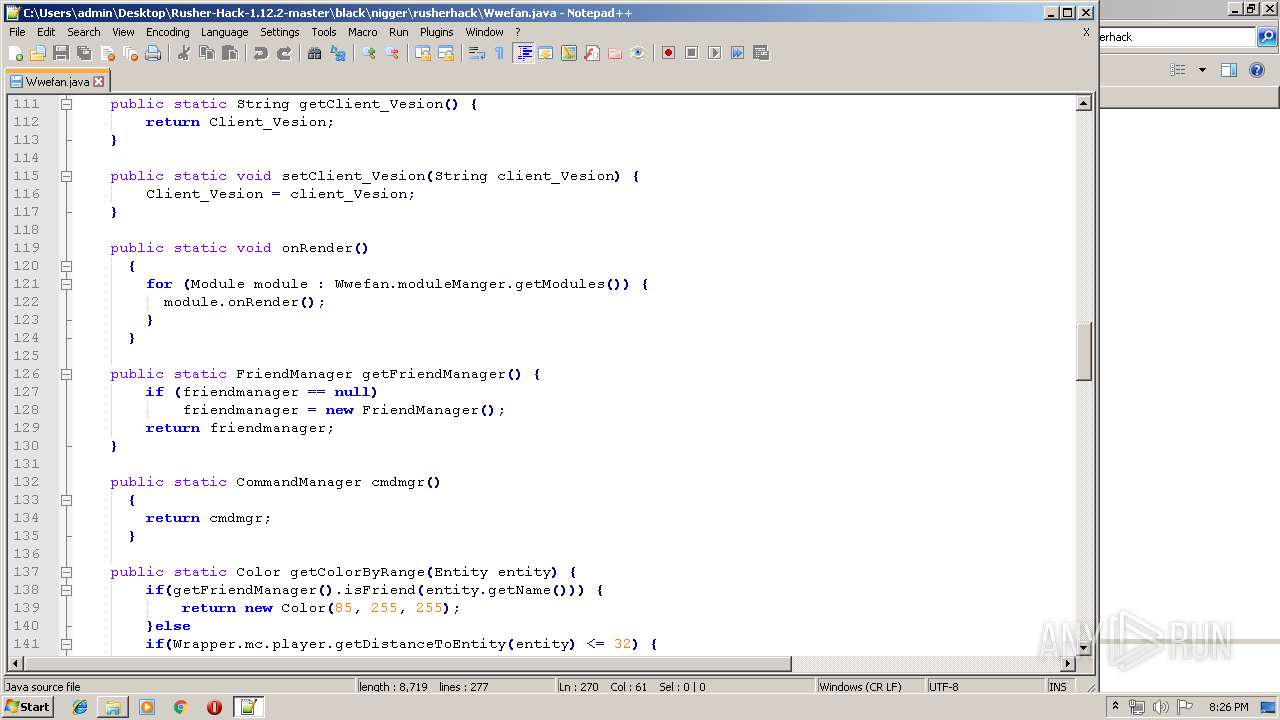Click the Close All toolbar icon

pyautogui.click(x=130, y=53)
